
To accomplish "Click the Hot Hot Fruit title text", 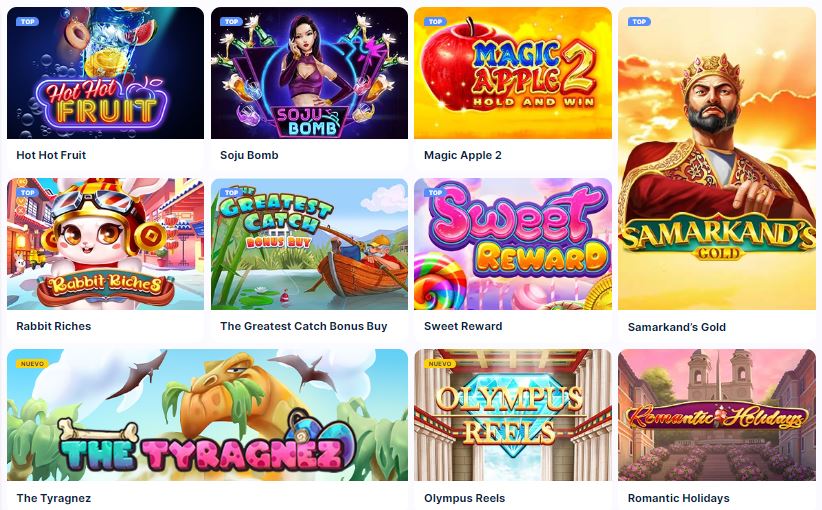I will tap(51, 155).
